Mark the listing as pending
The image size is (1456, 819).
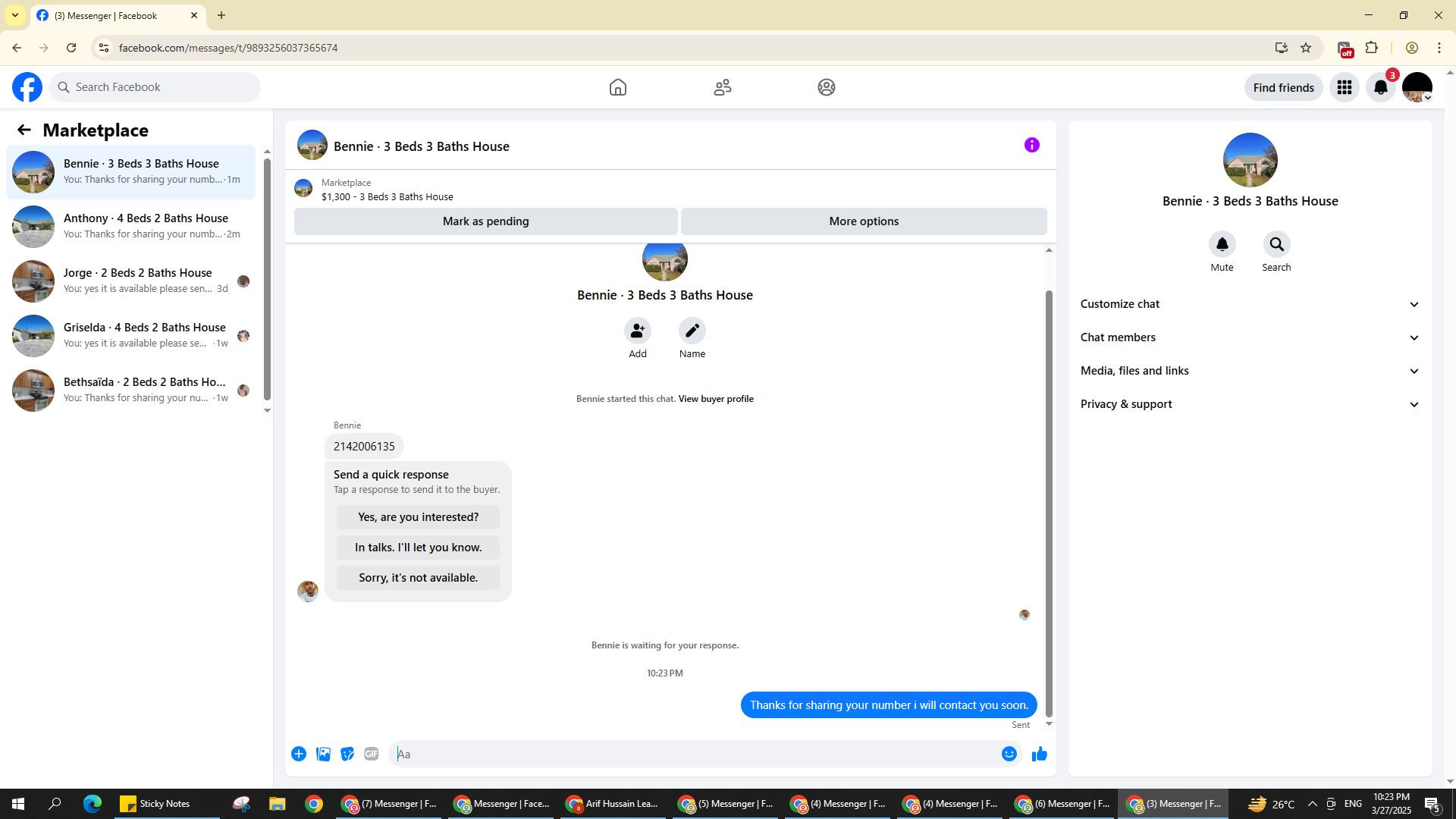[x=485, y=221]
